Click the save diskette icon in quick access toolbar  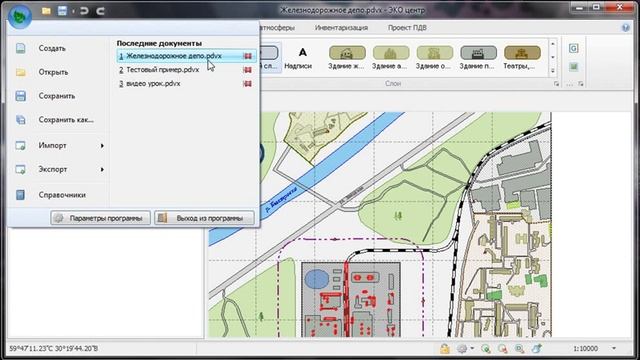pos(62,11)
